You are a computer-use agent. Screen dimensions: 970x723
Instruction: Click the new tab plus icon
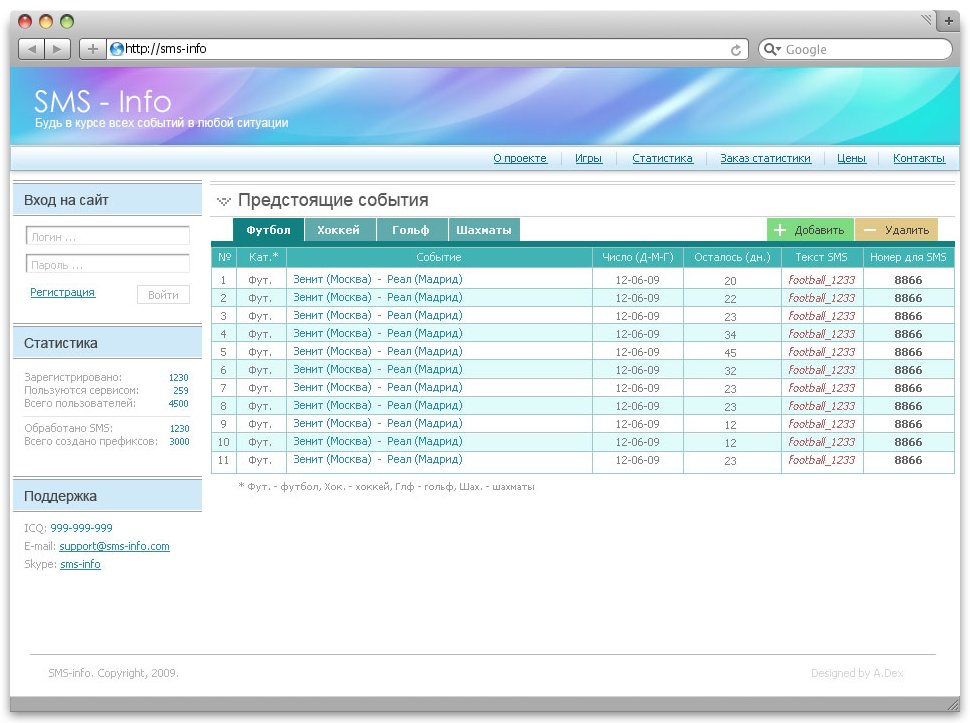click(x=949, y=21)
